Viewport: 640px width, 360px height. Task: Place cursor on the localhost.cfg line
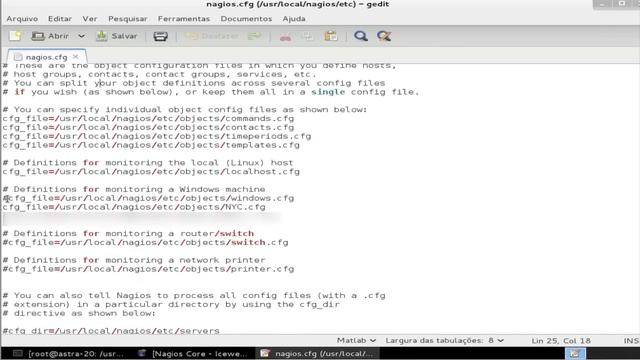coord(151,172)
